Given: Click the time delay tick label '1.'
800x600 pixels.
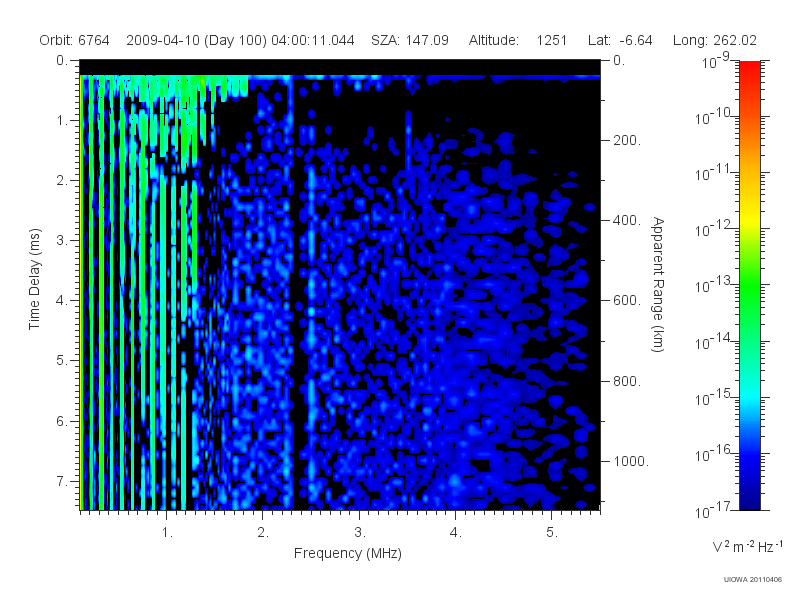Looking at the screenshot, I should pyautogui.click(x=62, y=121).
